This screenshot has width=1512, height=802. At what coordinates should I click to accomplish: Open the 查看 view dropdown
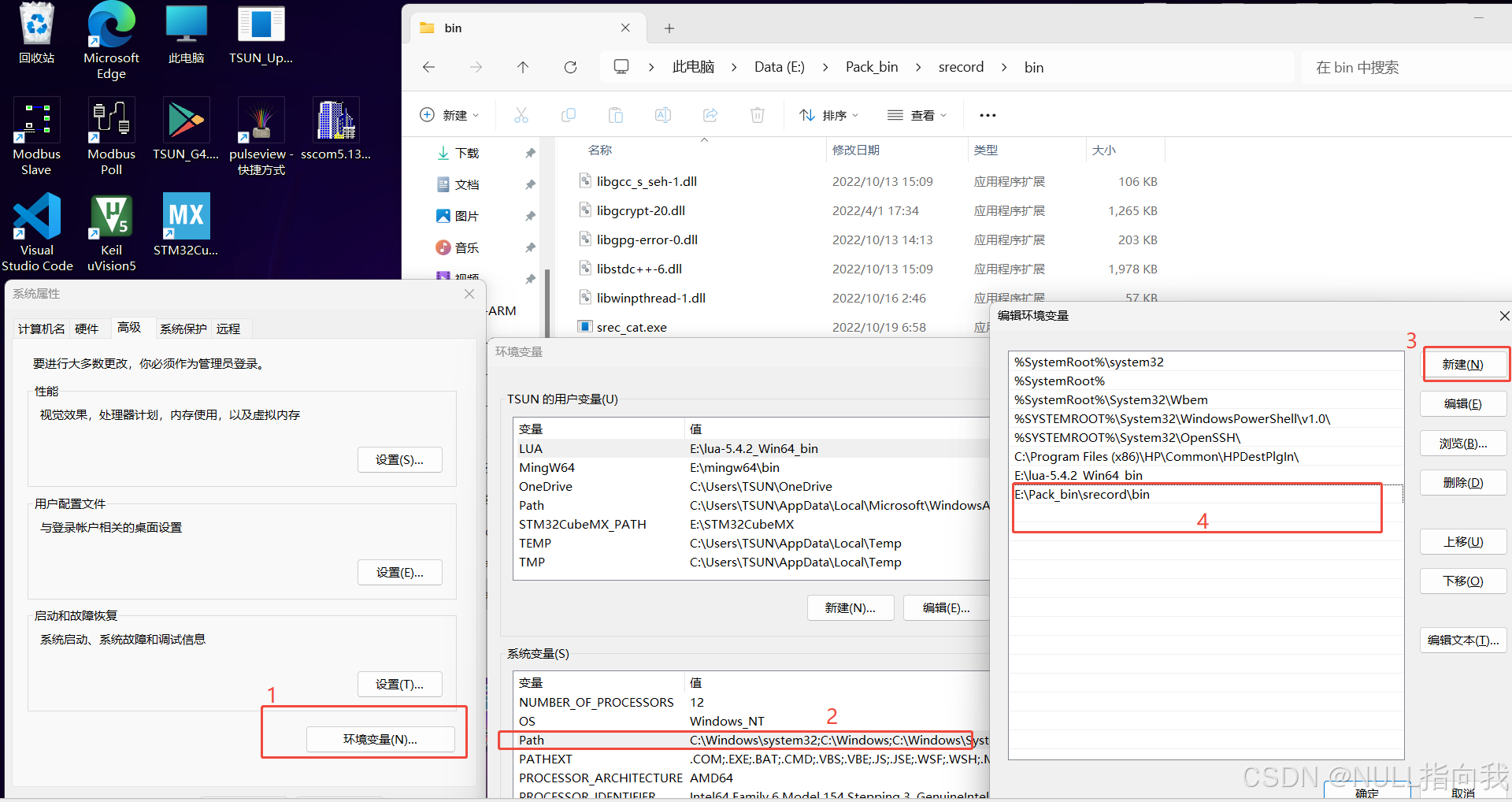(x=917, y=115)
